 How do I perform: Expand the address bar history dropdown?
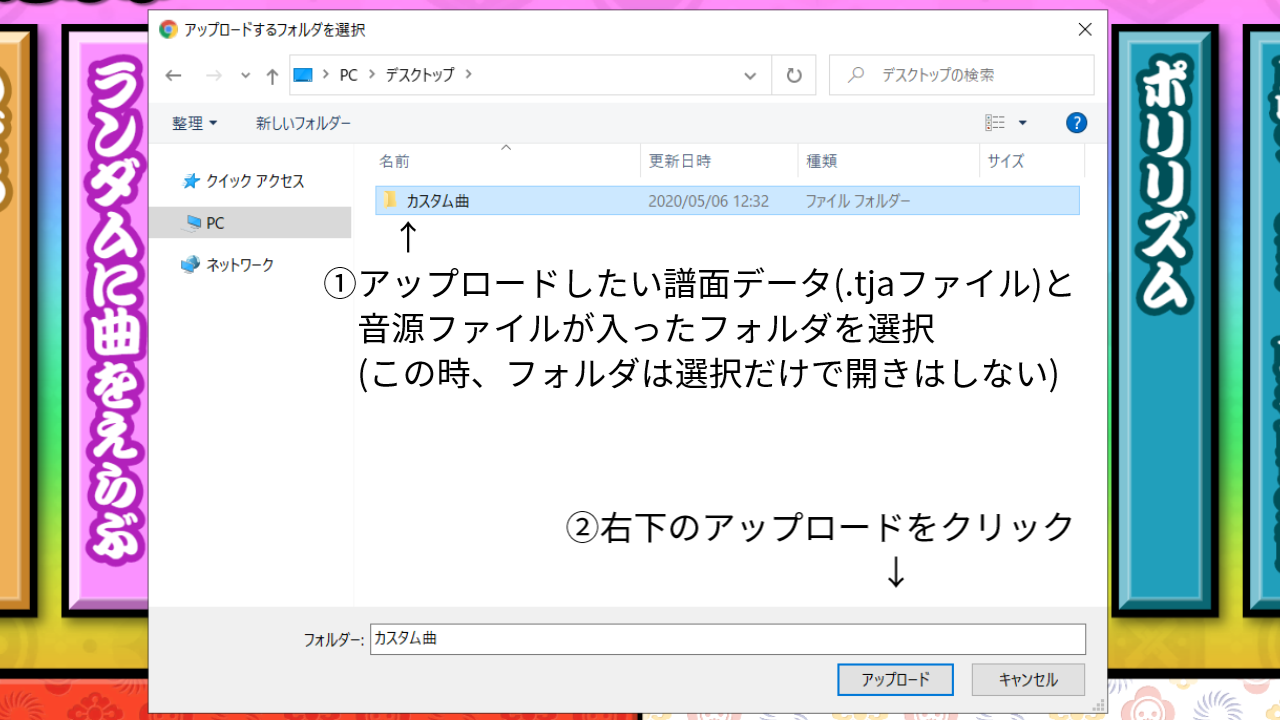pyautogui.click(x=750, y=75)
